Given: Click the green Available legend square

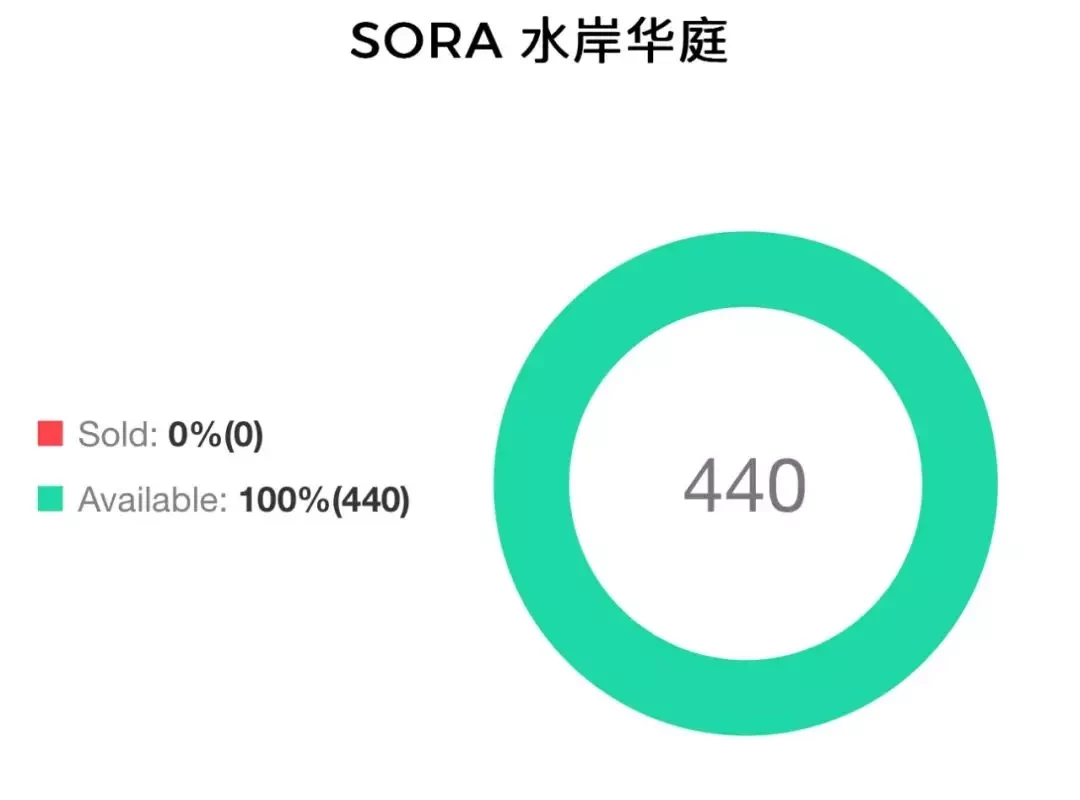Looking at the screenshot, I should (x=50, y=499).
